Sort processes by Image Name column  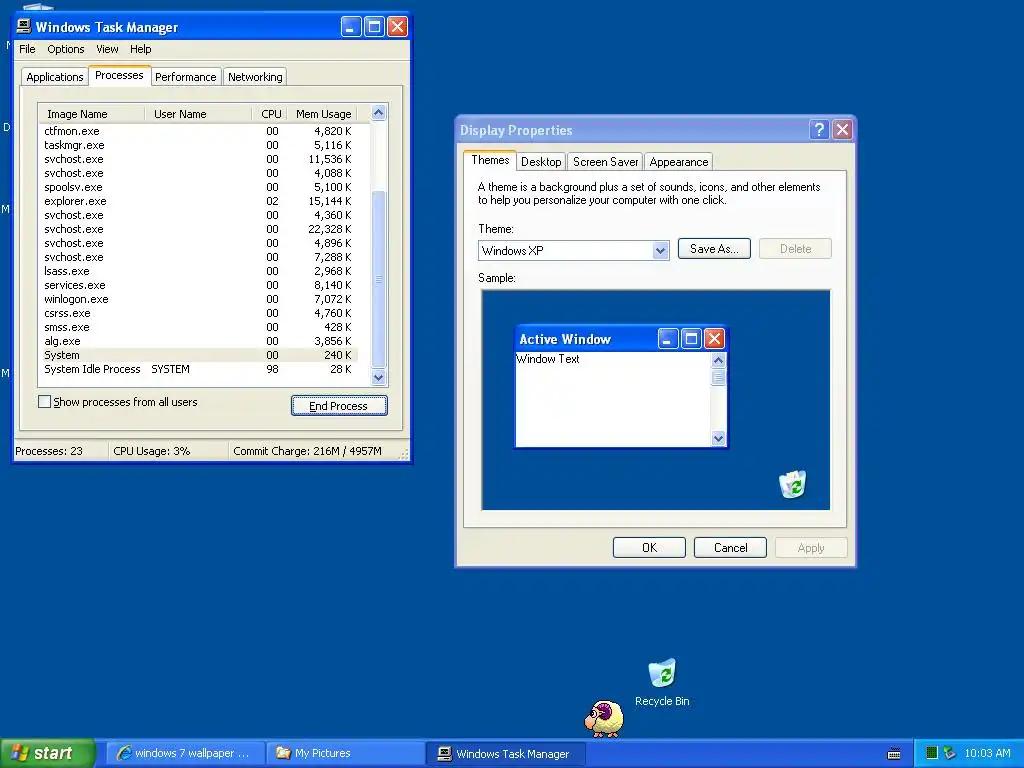(x=91, y=114)
